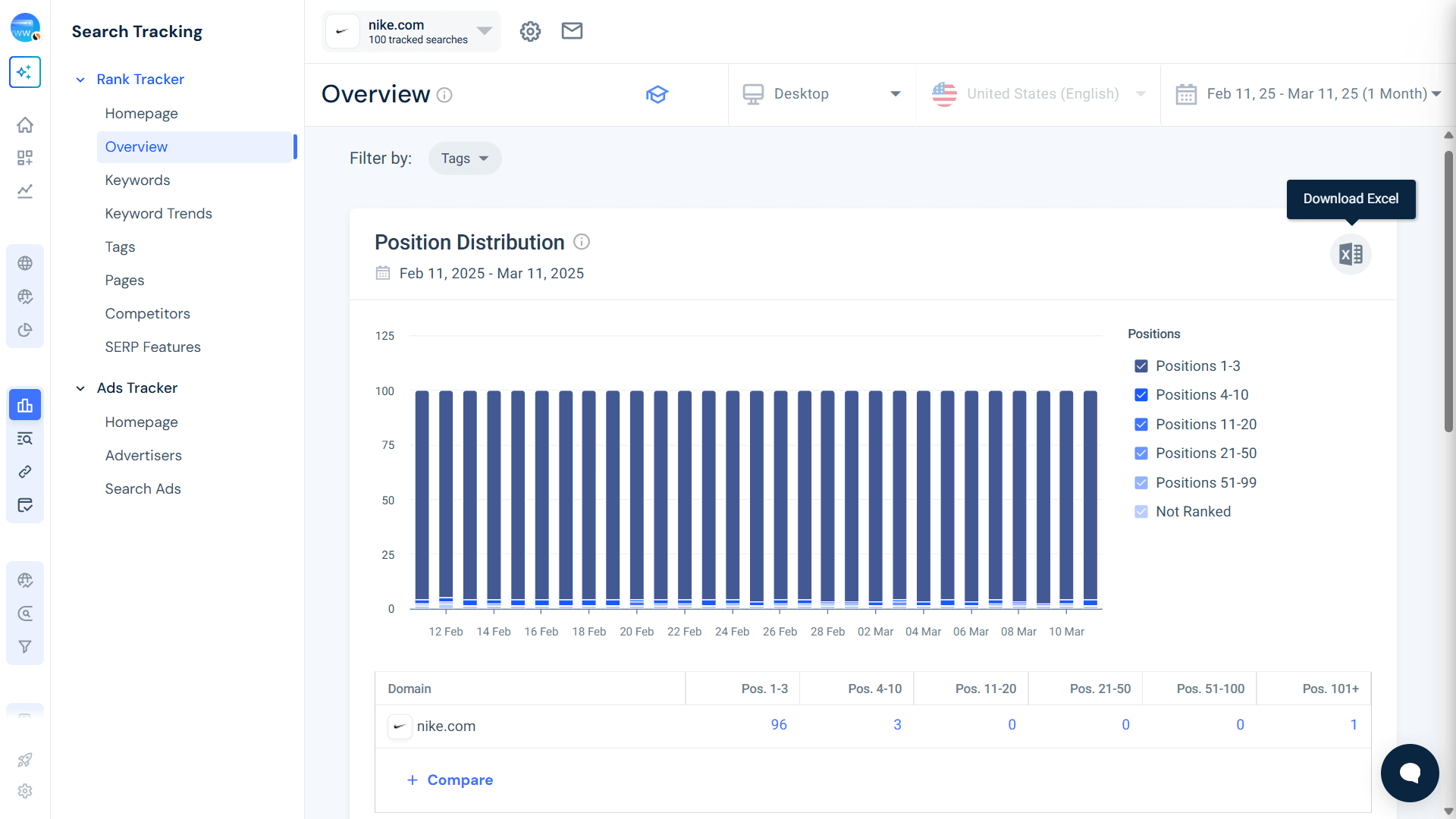Open the line chart trends sidebar icon
The height and width of the screenshot is (819, 1456).
25,191
